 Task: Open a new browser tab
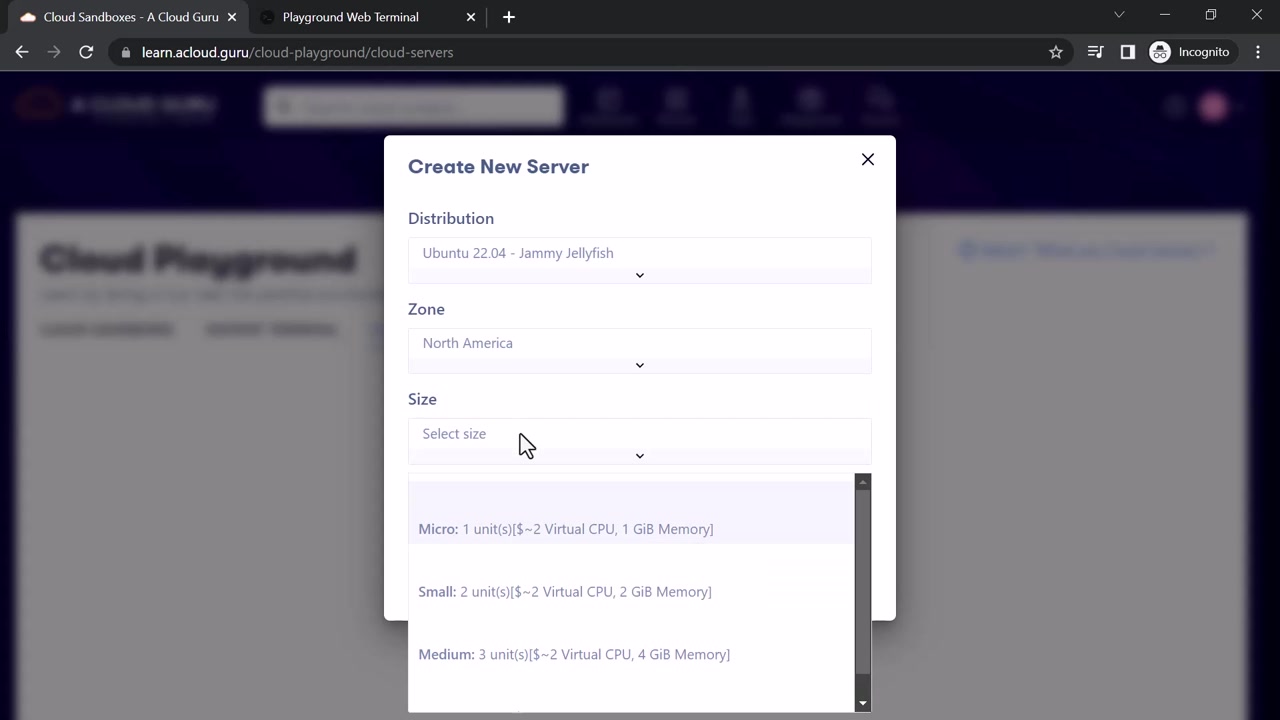click(509, 17)
